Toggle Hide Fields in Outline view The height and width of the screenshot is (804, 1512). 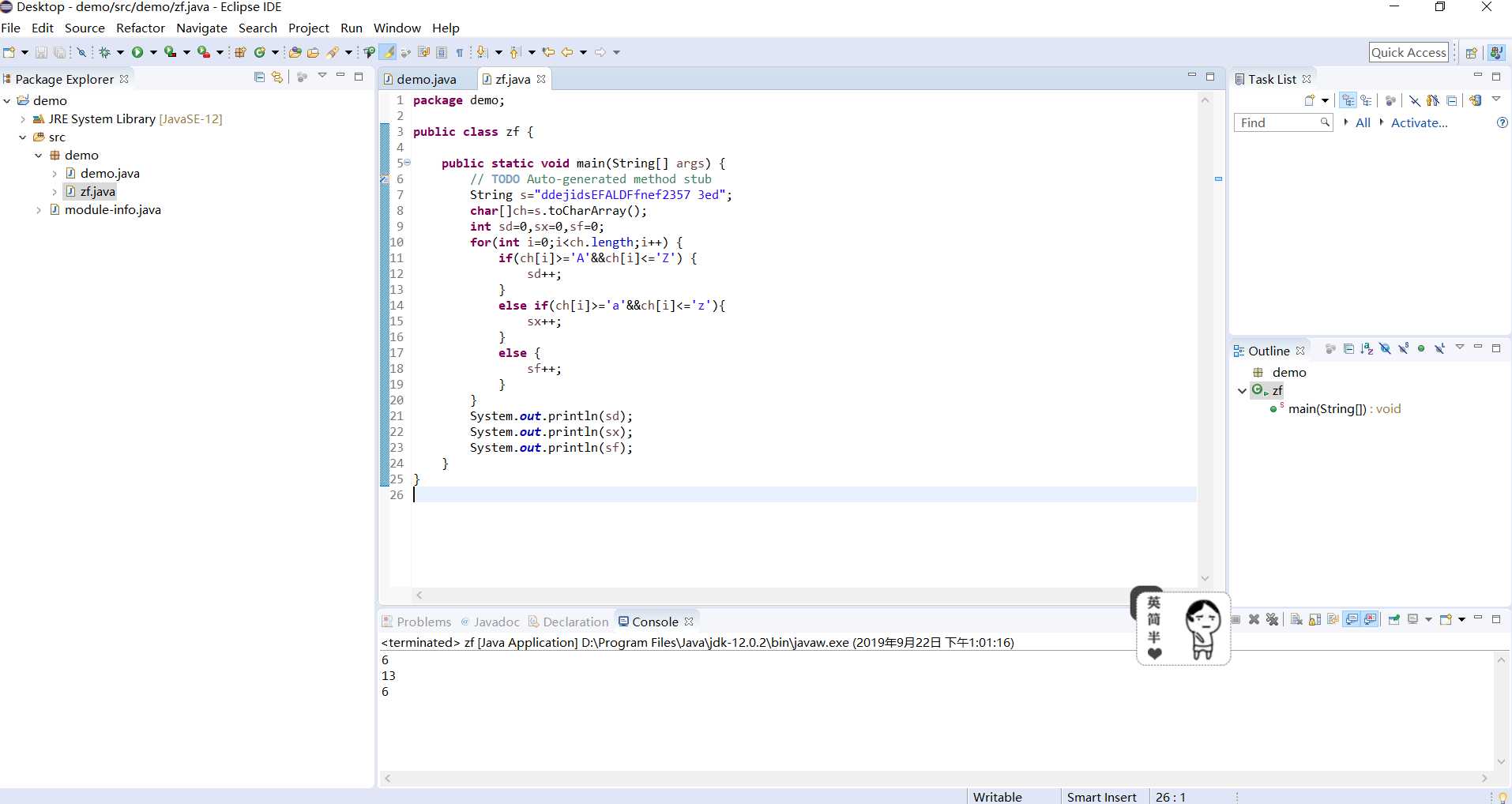pyautogui.click(x=1385, y=349)
